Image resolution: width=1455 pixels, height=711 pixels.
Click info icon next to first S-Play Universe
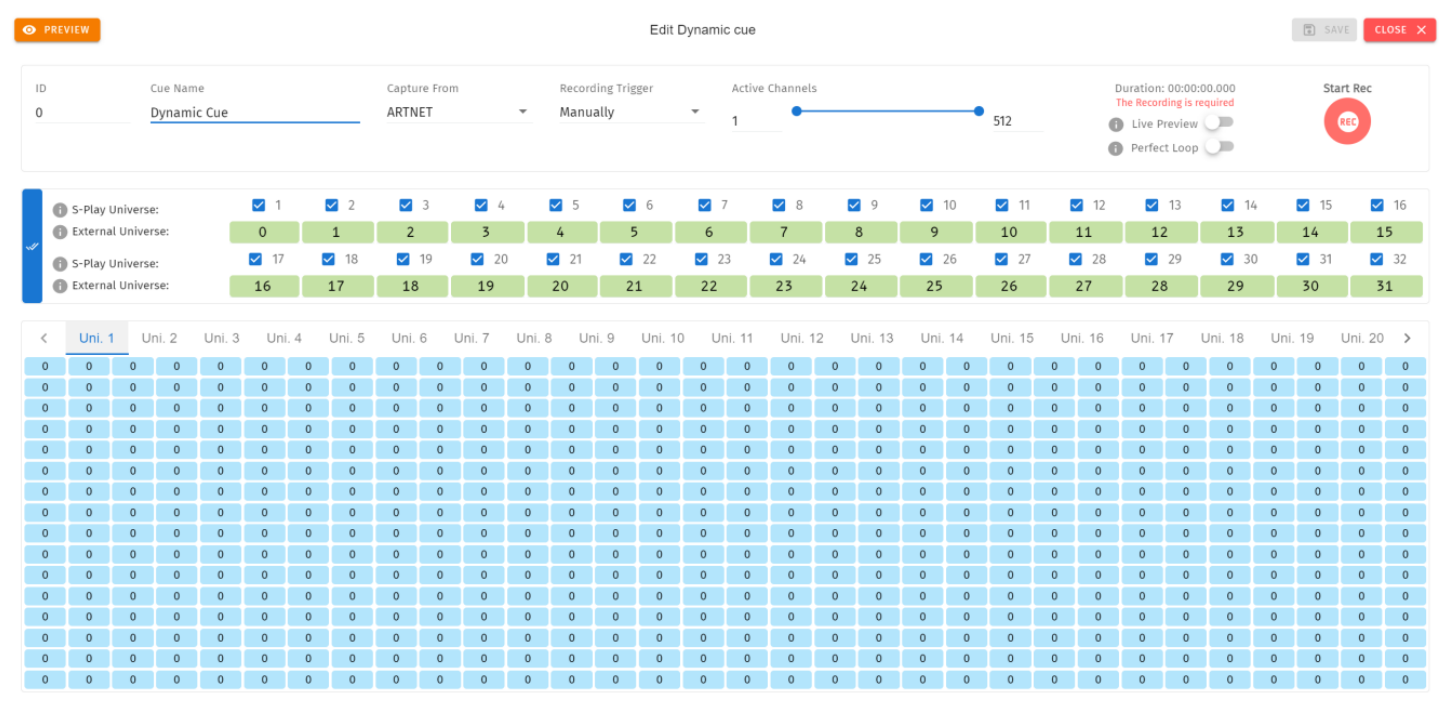coord(60,210)
